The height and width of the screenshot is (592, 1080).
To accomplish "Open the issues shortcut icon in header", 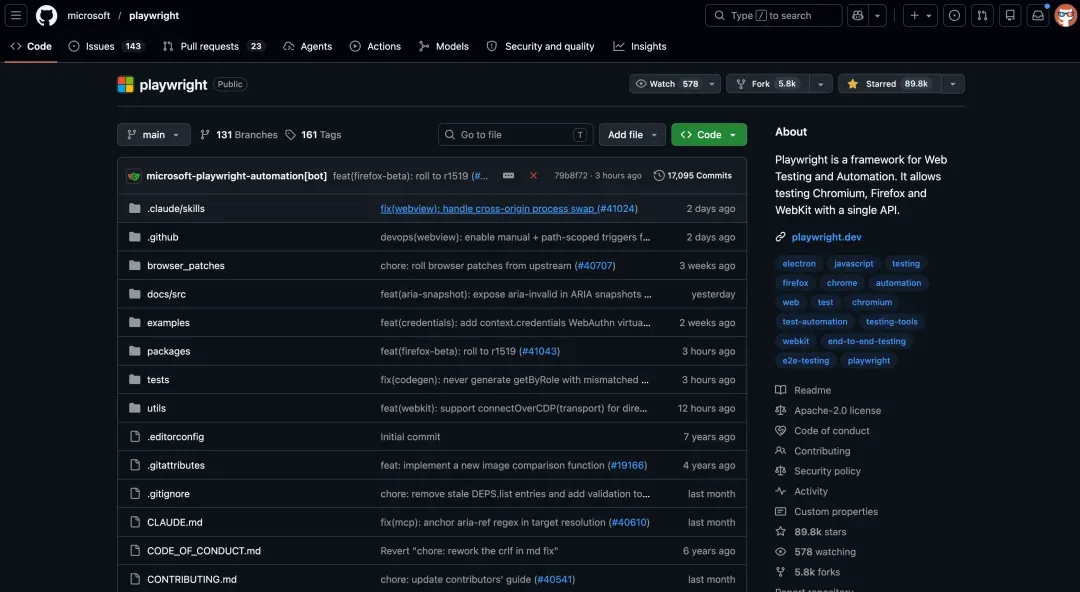I will 955,15.
